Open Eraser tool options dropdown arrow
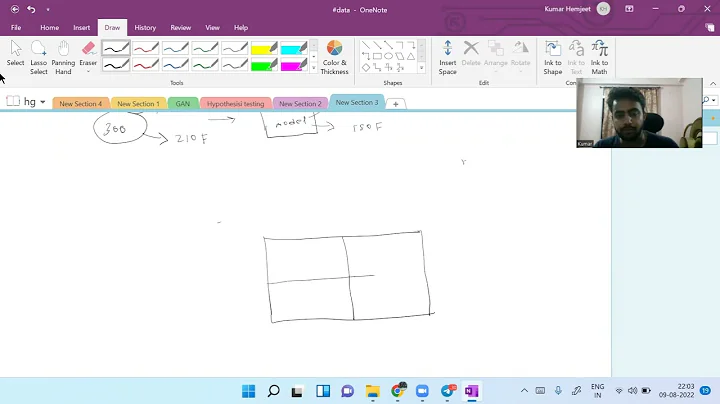Viewport: 720px width, 404px height. pyautogui.click(x=88, y=72)
